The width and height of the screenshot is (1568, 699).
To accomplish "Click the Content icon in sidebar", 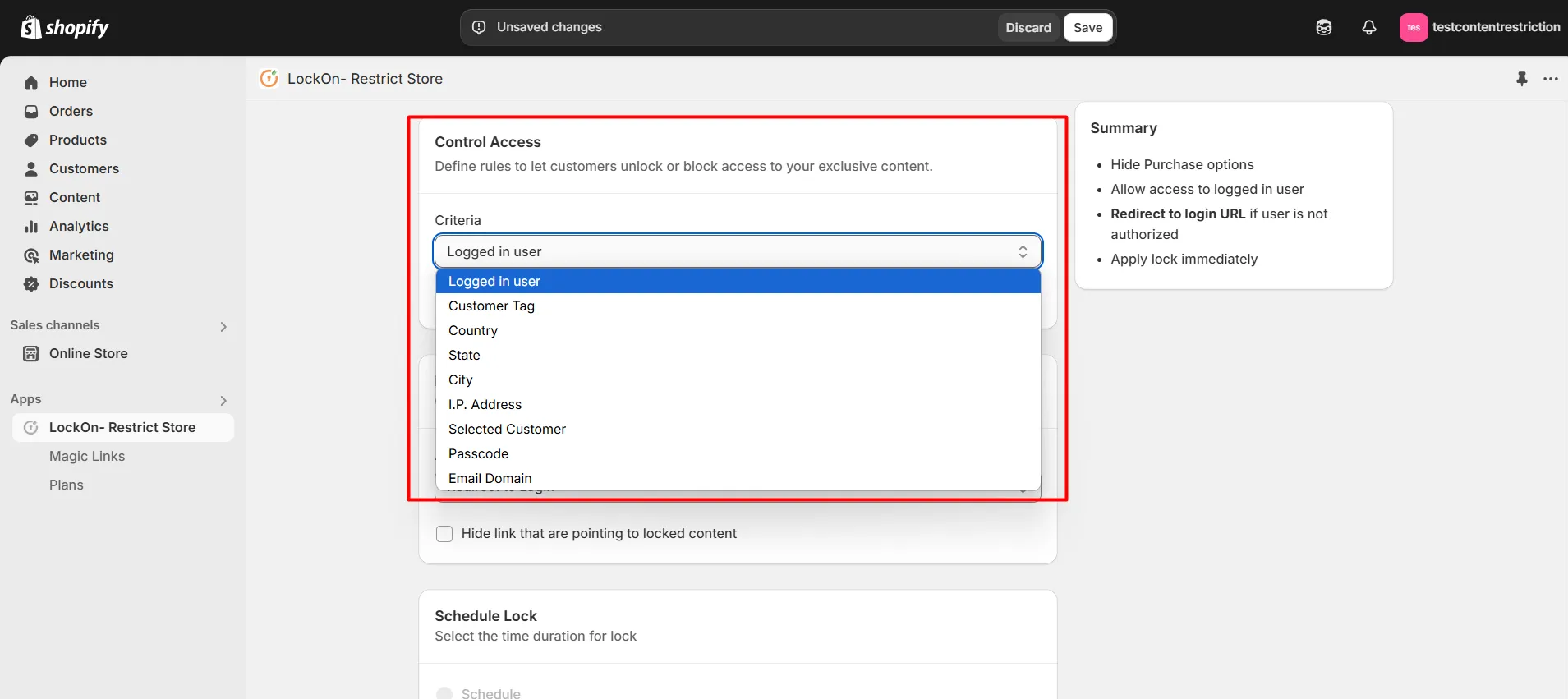I will [31, 197].
